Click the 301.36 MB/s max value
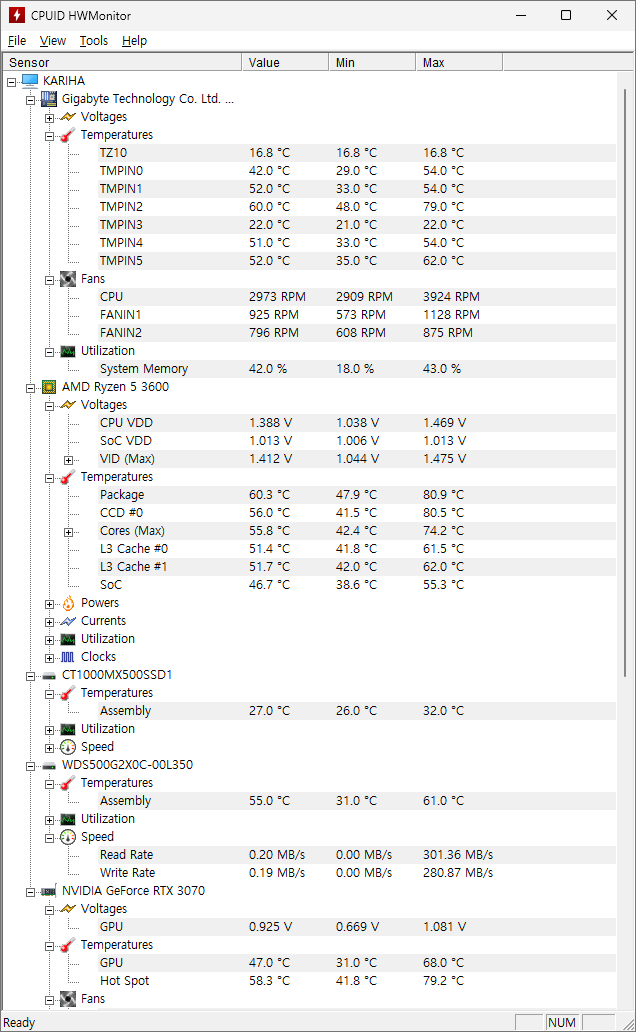The width and height of the screenshot is (636, 1032). tap(458, 855)
